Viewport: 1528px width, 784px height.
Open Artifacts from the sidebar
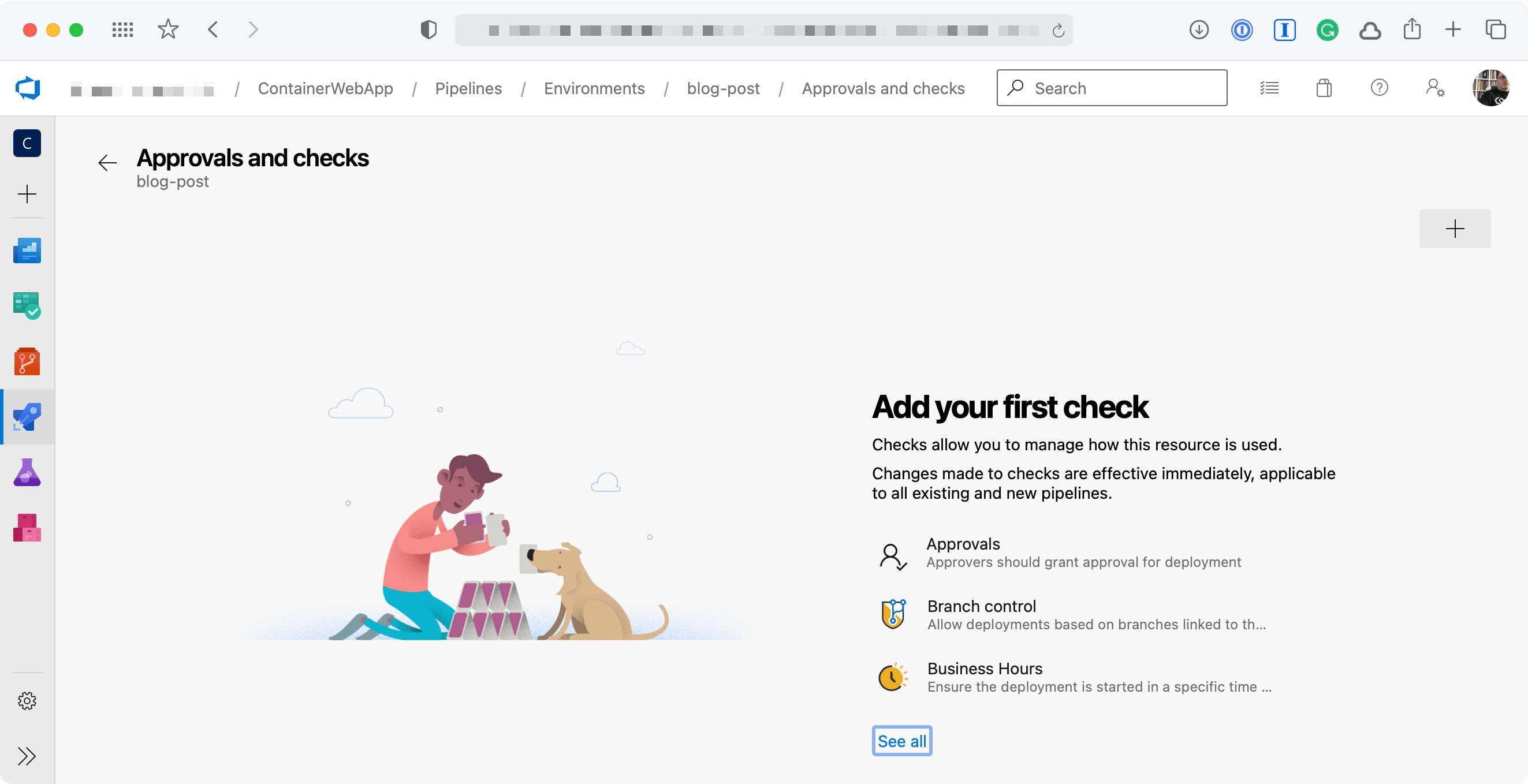coord(27,528)
